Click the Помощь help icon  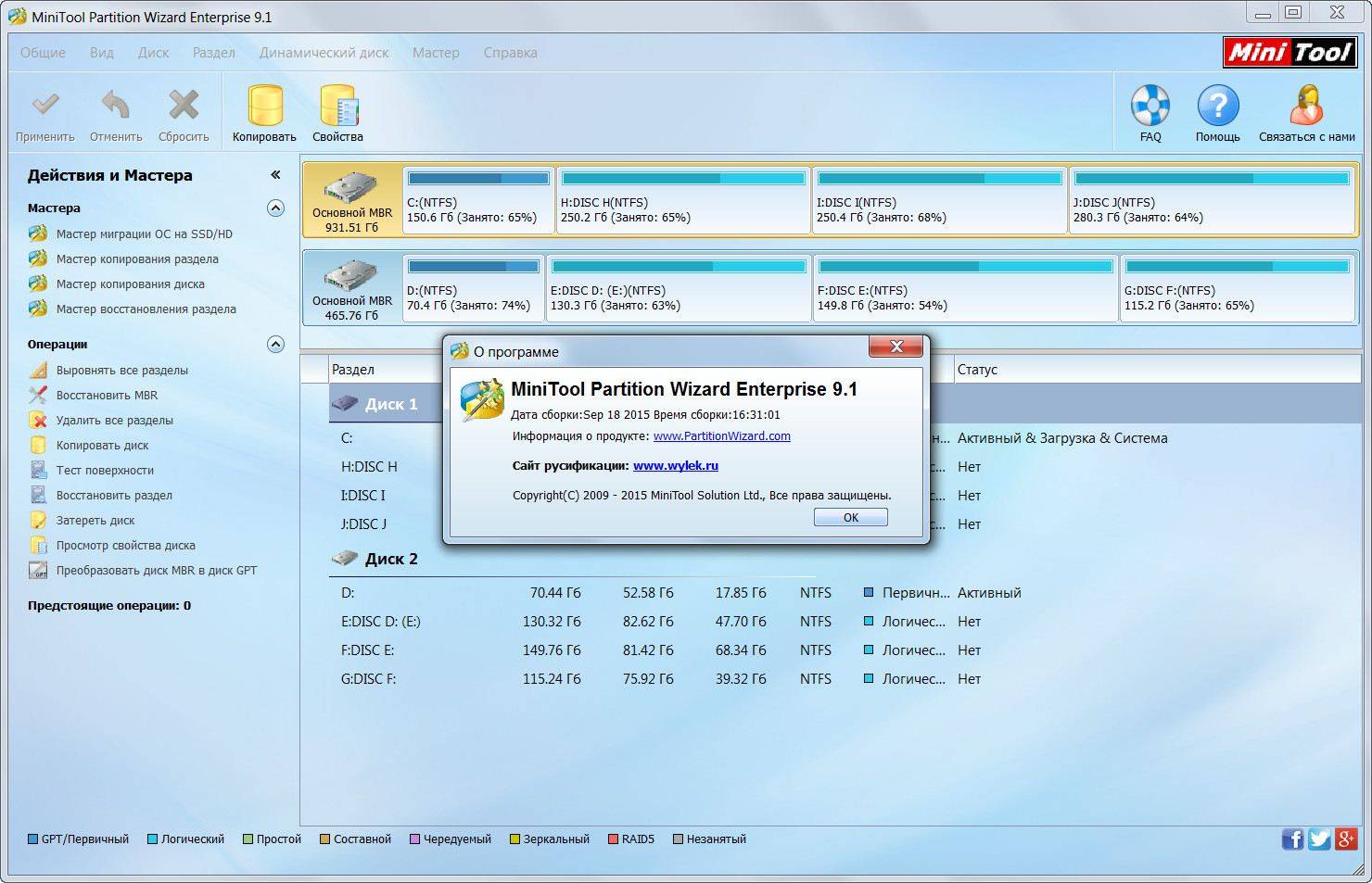pyautogui.click(x=1217, y=107)
